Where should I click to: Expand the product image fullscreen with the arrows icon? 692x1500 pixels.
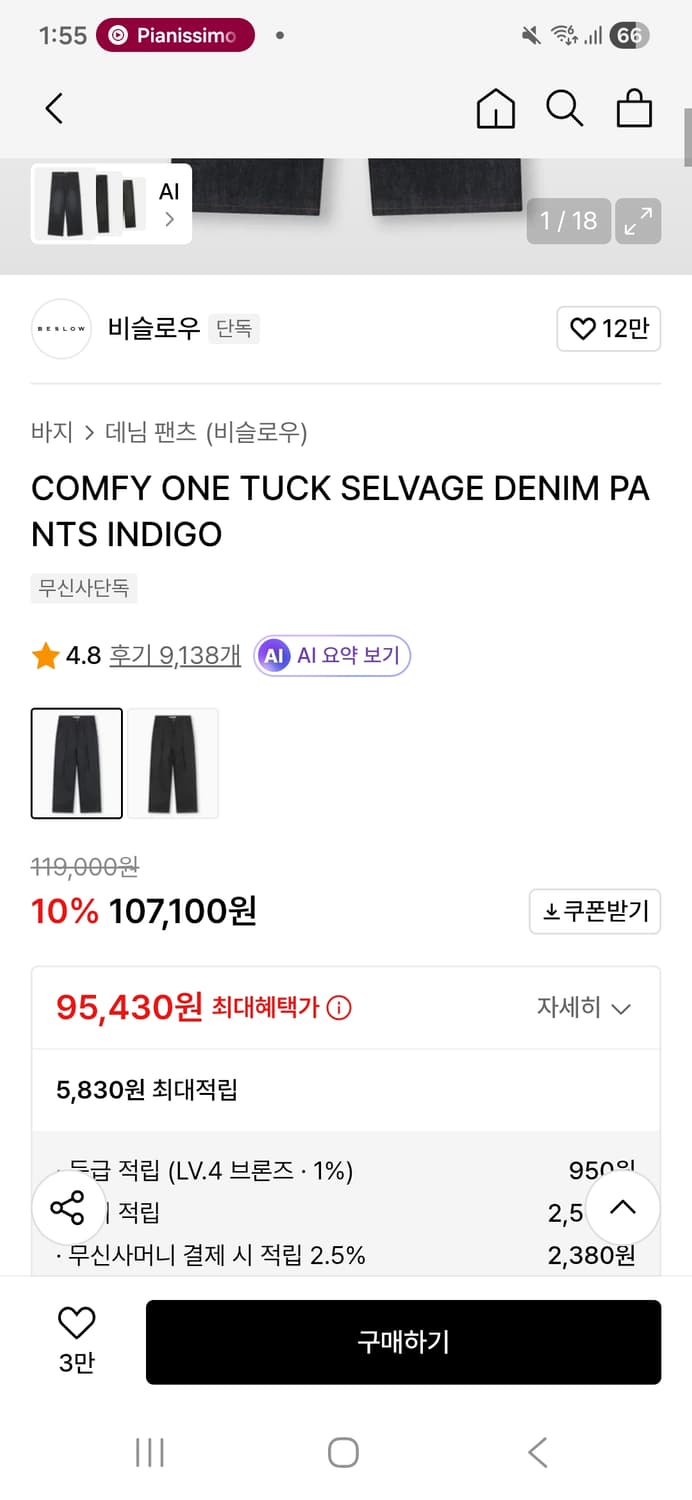[638, 220]
